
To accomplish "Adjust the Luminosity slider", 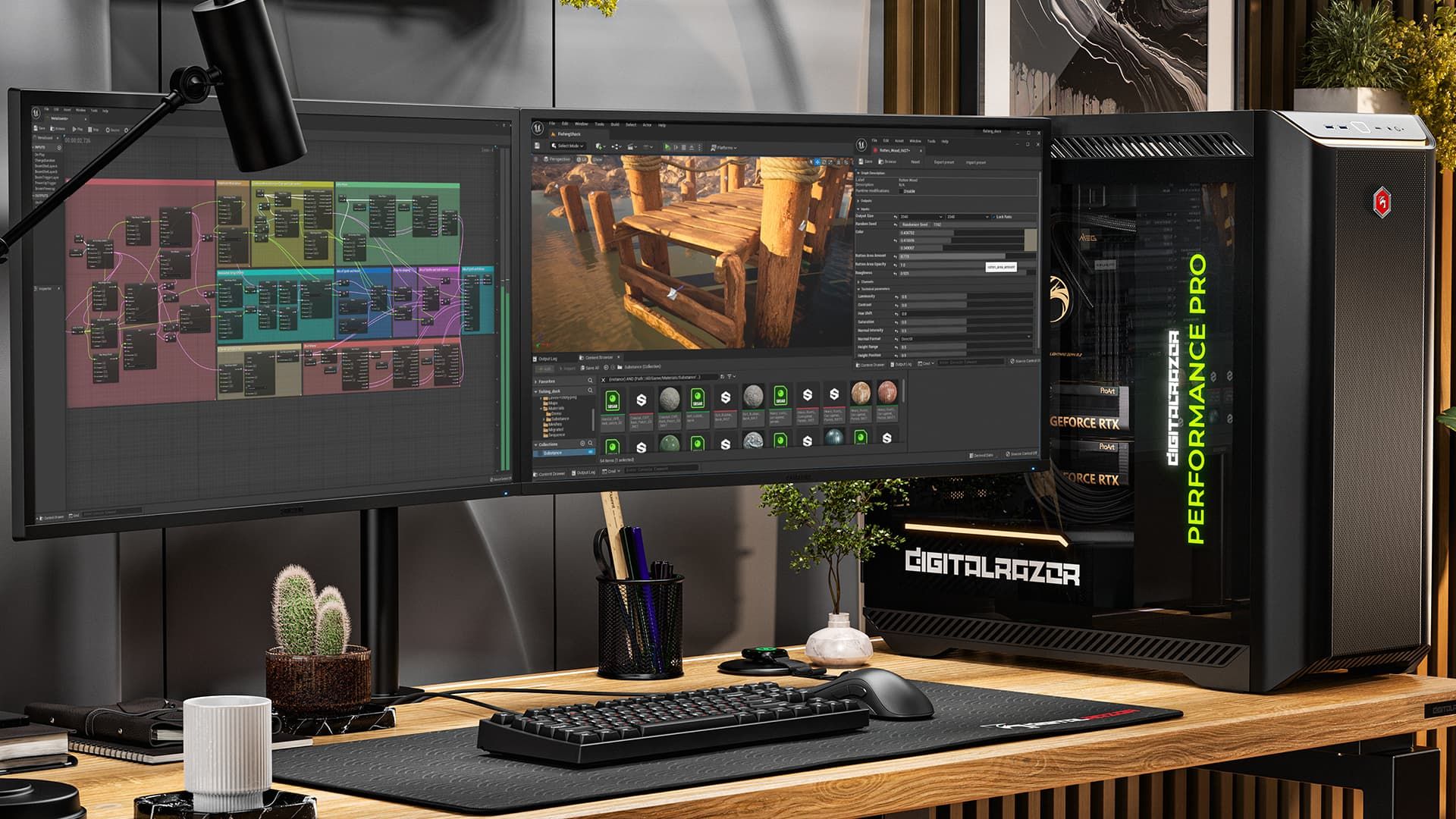I will pyautogui.click(x=968, y=297).
